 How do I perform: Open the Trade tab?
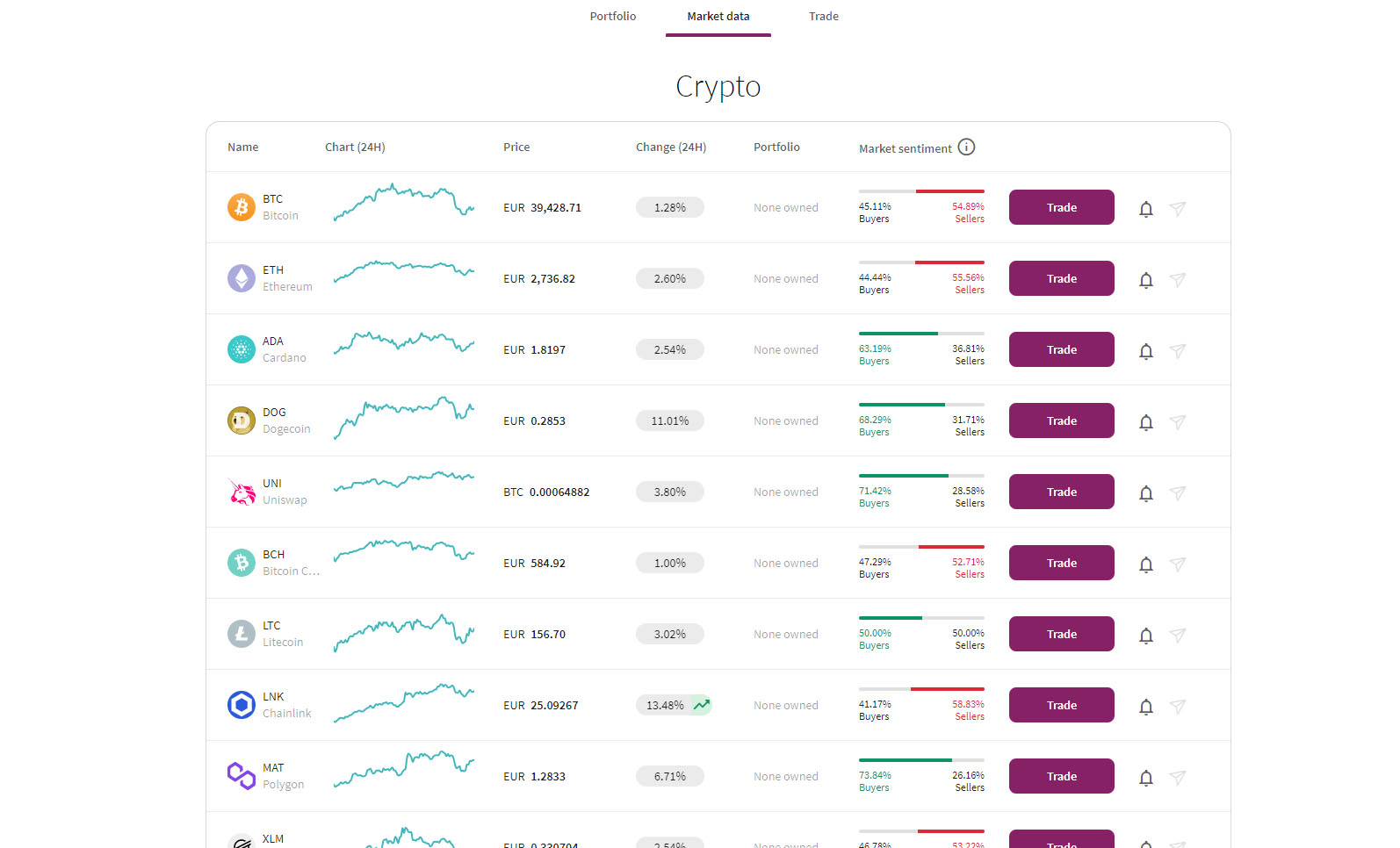click(x=824, y=17)
